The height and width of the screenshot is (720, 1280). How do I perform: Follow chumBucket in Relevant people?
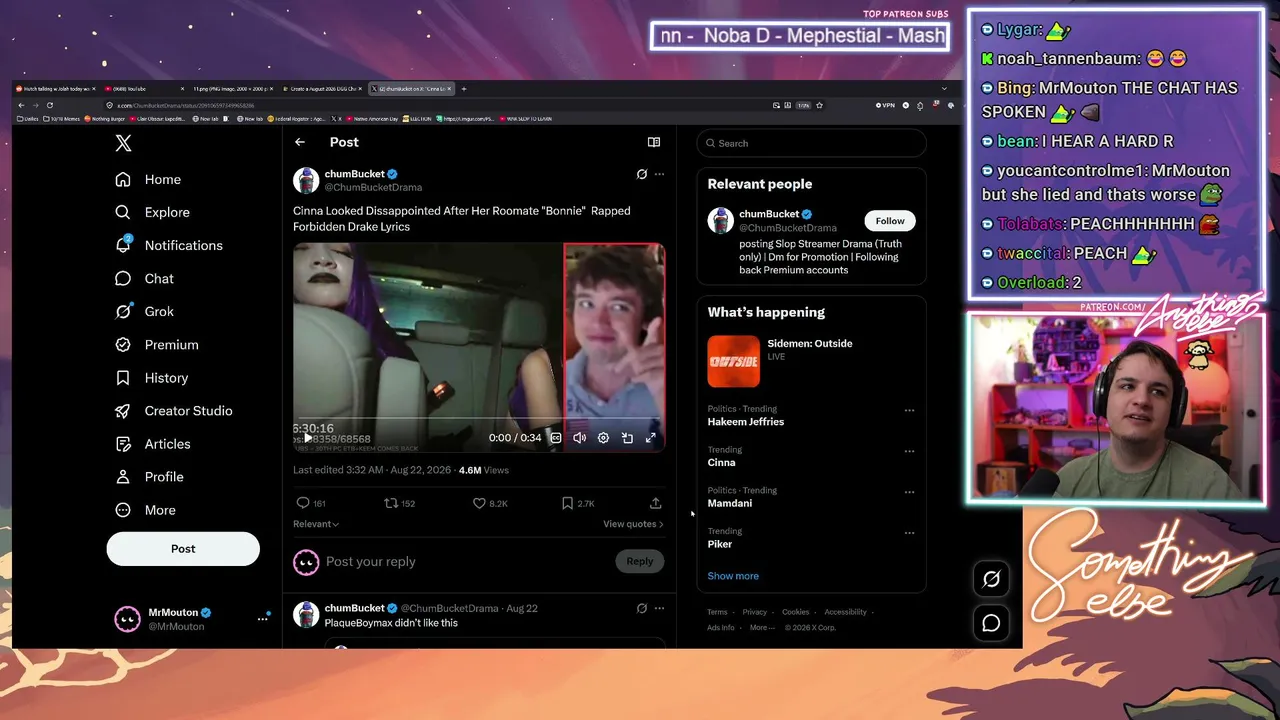pyautogui.click(x=890, y=221)
